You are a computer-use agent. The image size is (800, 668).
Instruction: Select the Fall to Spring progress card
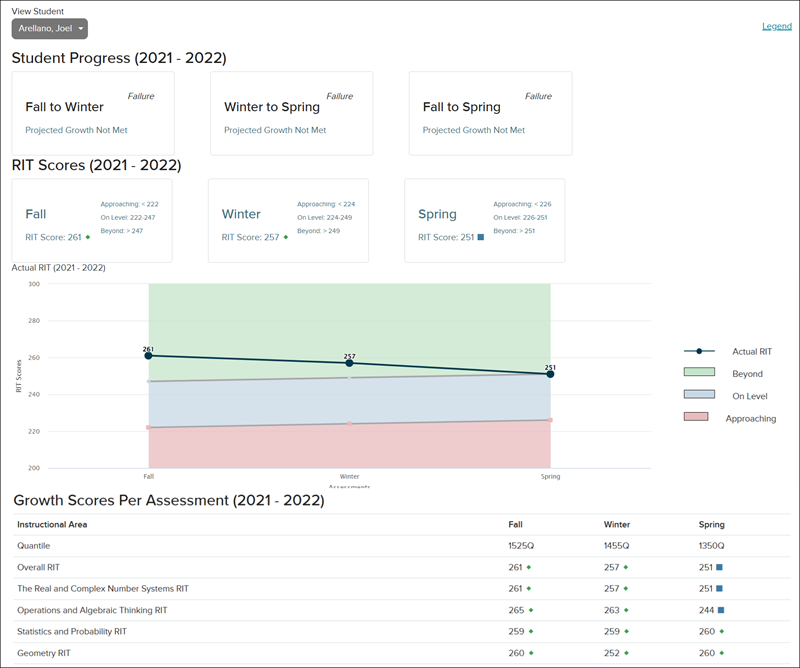pyautogui.click(x=490, y=113)
